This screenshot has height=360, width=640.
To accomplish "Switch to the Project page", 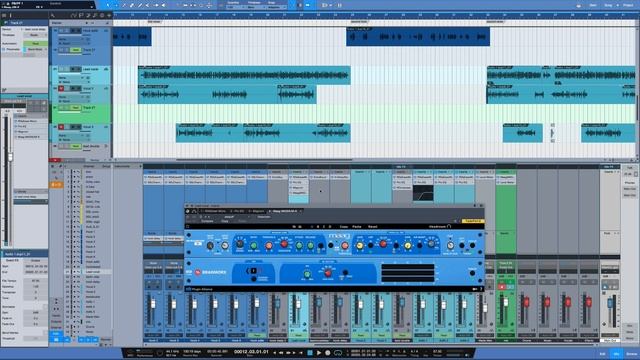I will tap(628, 5).
